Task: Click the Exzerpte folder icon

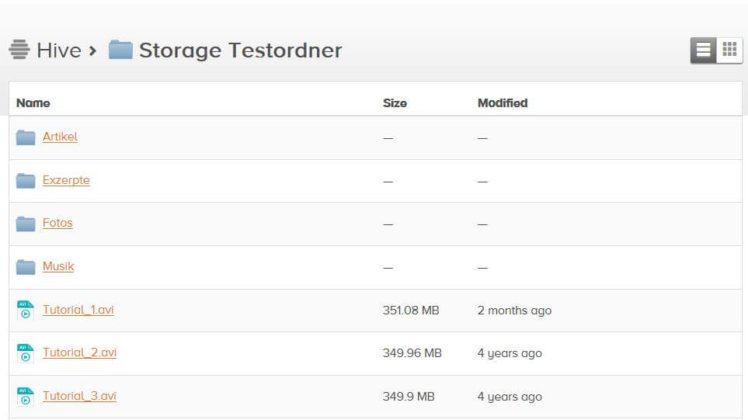Action: click(26, 181)
